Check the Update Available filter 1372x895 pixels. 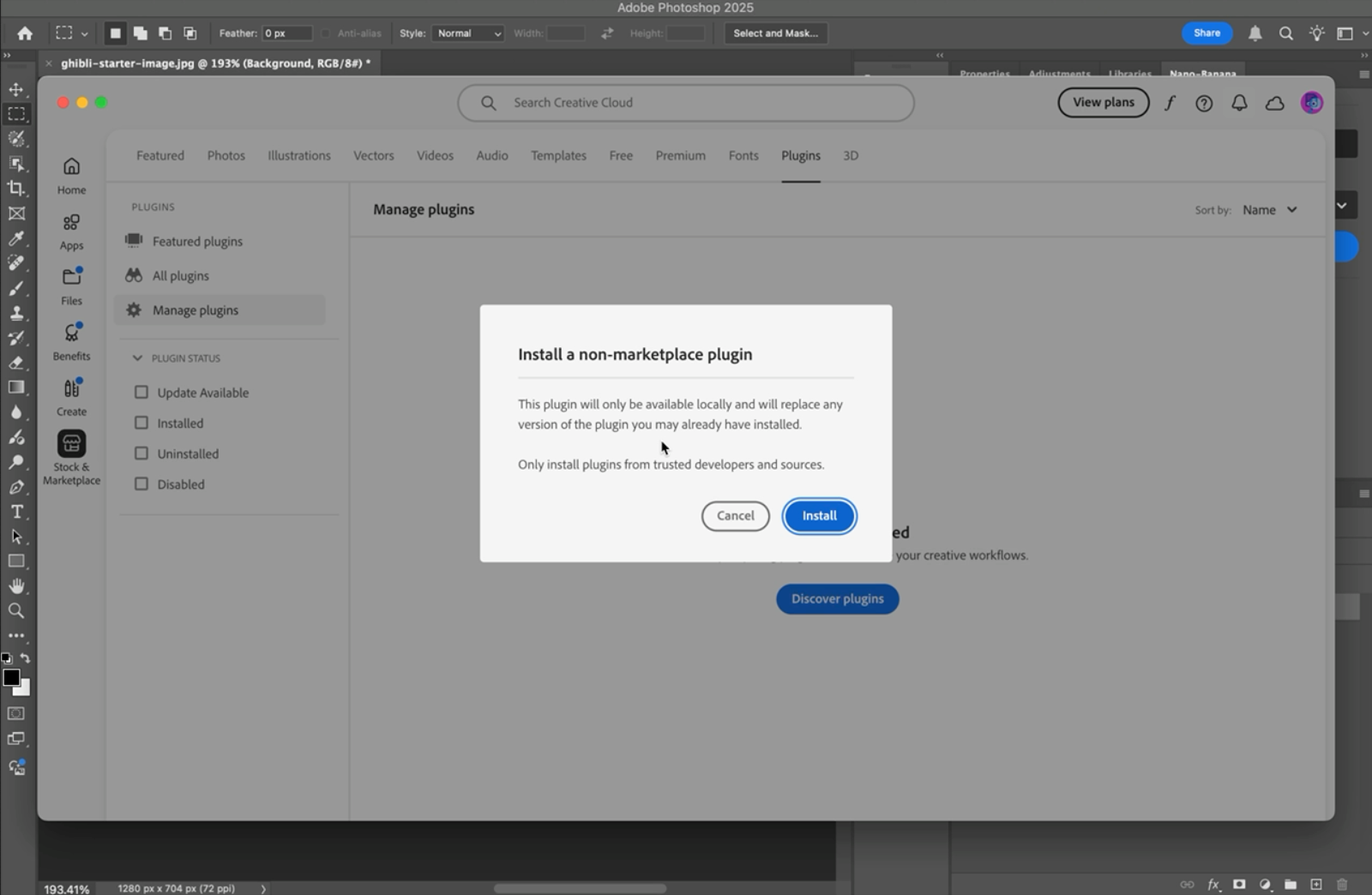coord(141,393)
